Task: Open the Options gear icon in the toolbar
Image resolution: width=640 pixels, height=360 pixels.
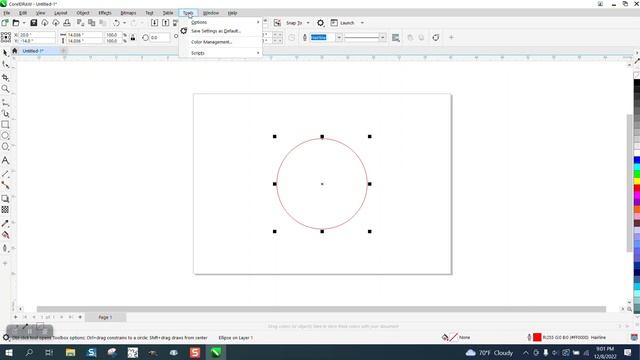Action: click(320, 23)
